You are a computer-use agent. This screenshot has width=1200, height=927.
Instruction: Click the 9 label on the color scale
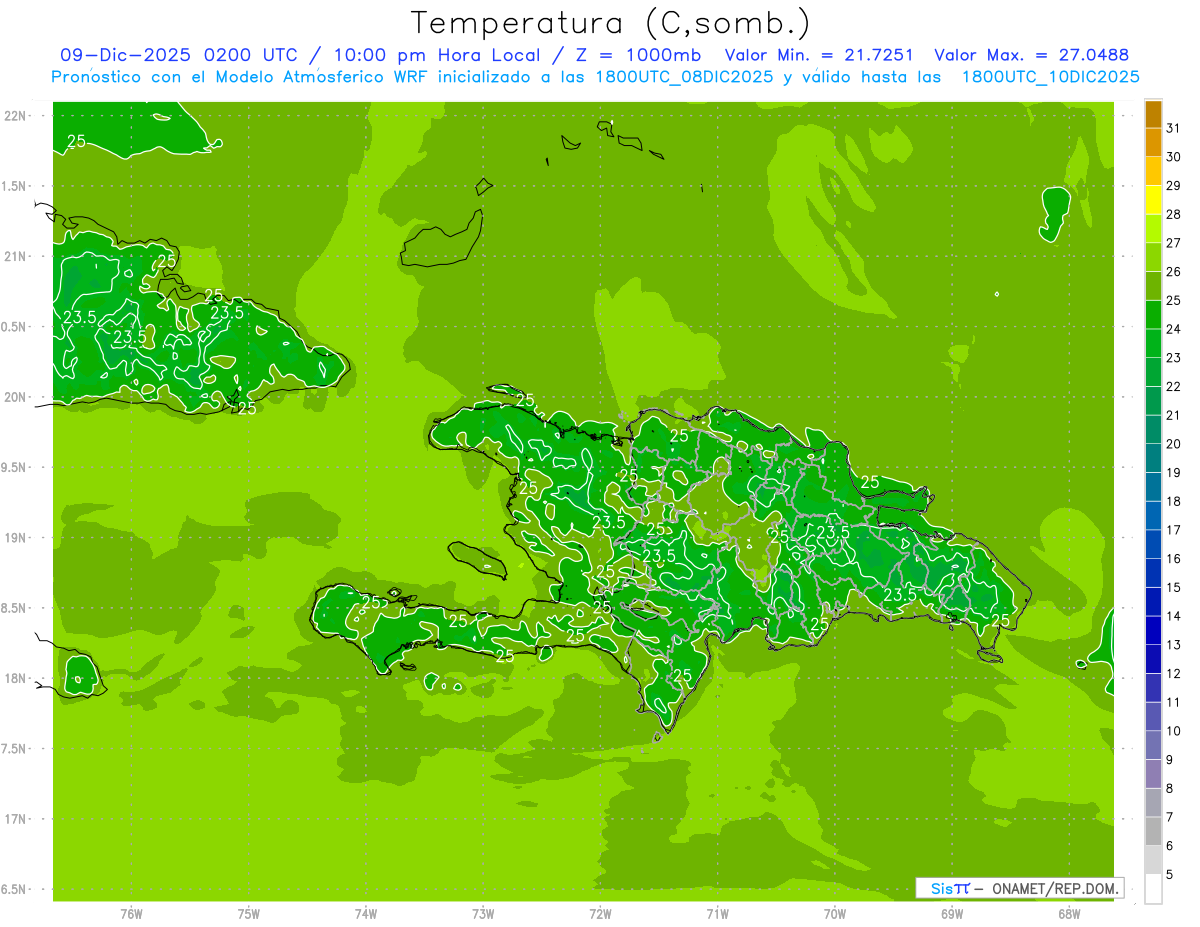(x=1170, y=760)
